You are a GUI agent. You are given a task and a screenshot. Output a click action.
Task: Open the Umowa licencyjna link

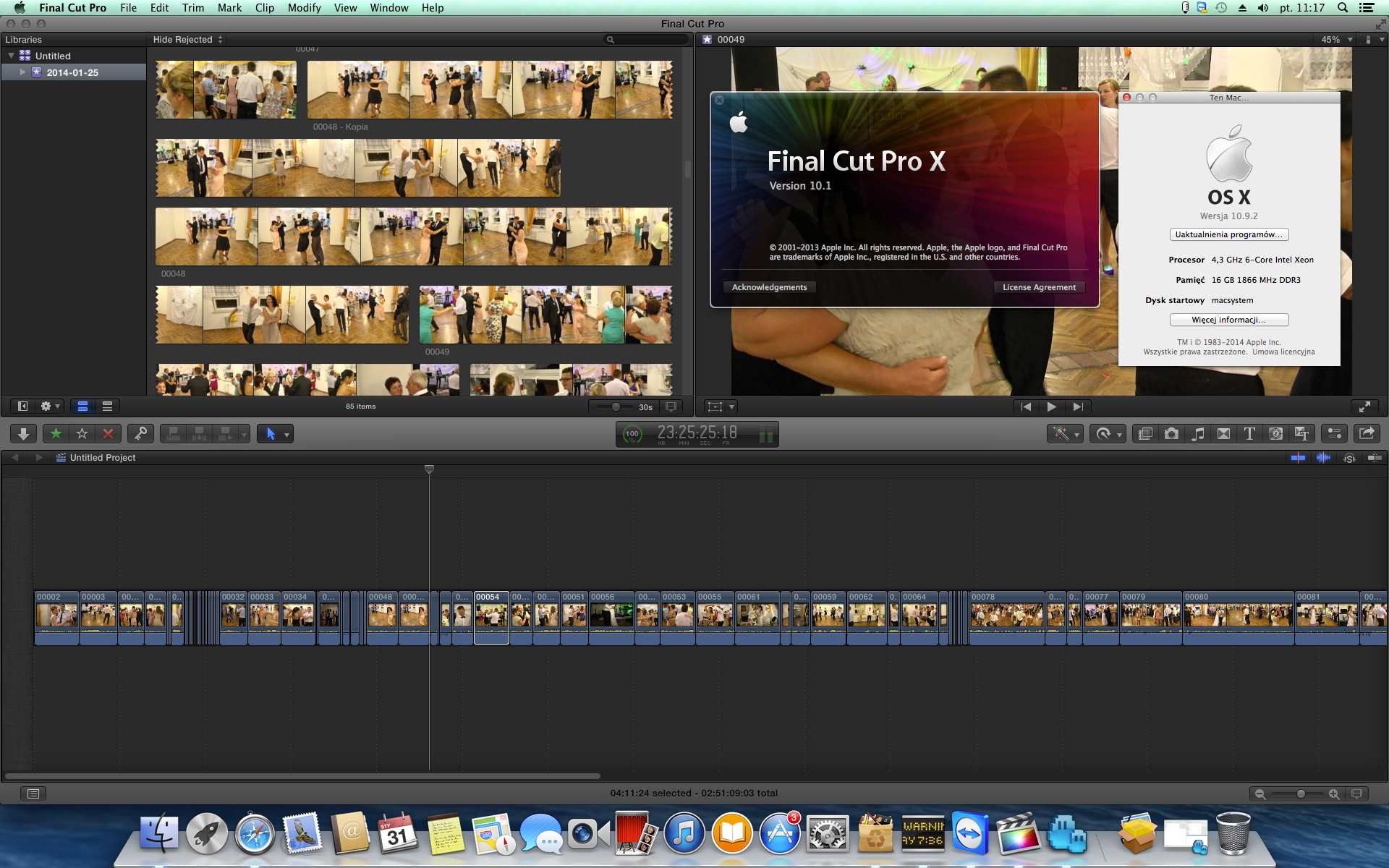1283,352
